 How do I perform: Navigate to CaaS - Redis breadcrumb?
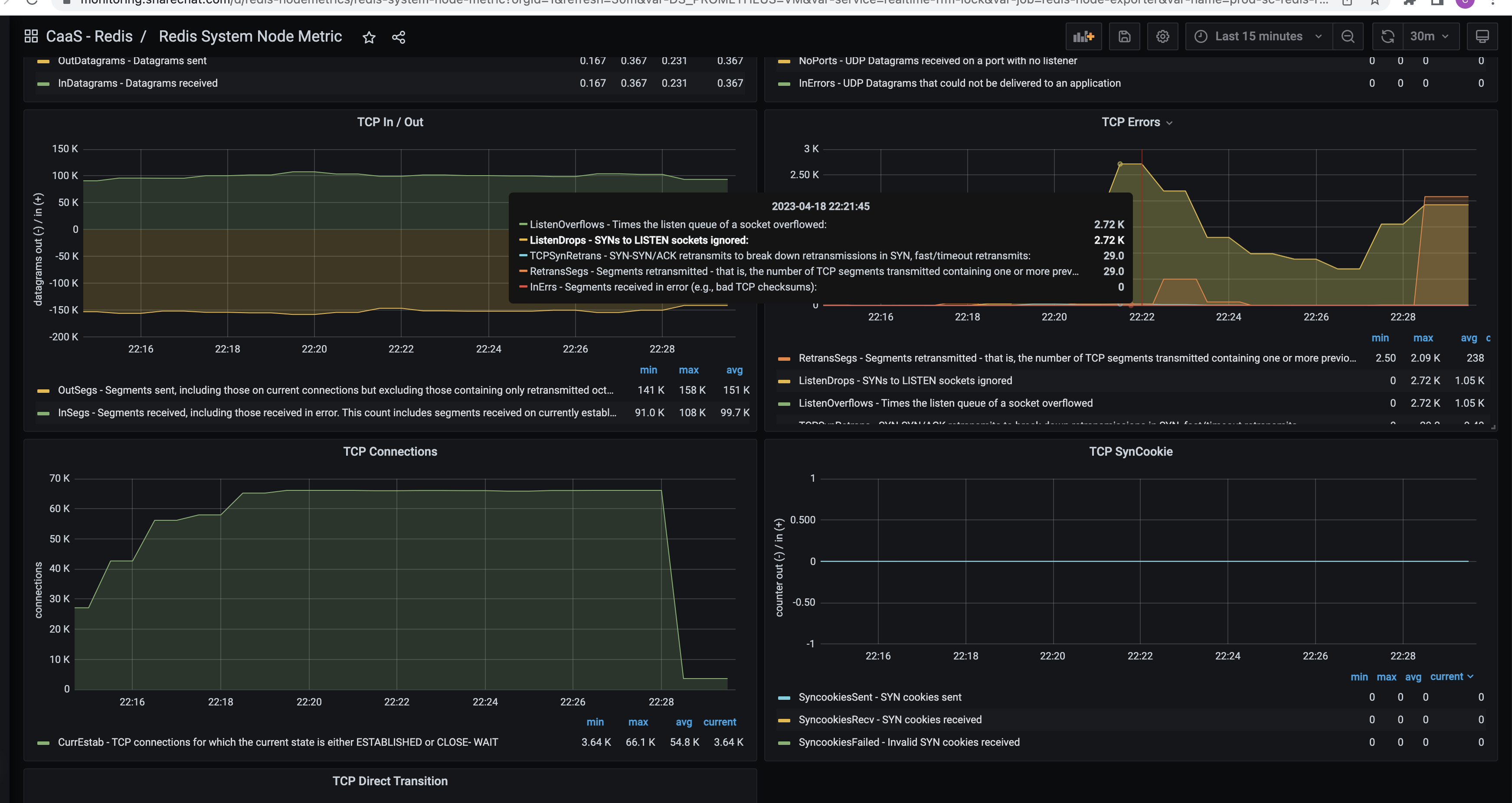[x=89, y=36]
